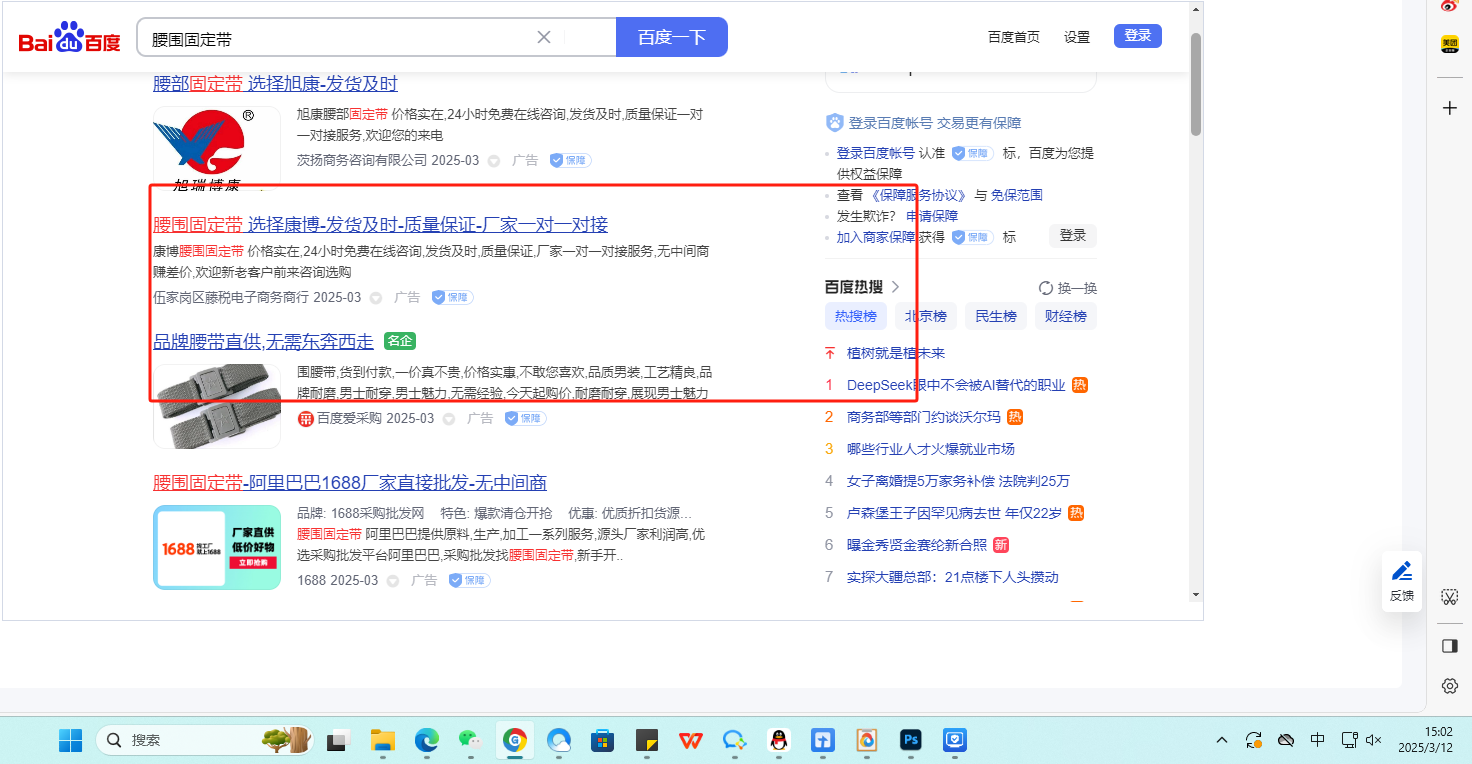The height and width of the screenshot is (764, 1472).
Task: Click the Baidu logo
Action: pyautogui.click(x=69, y=38)
